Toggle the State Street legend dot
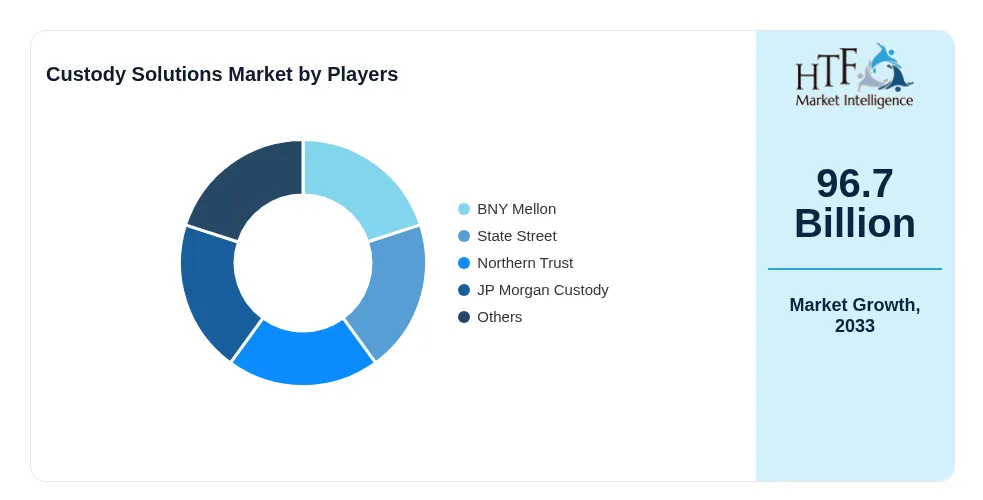This screenshot has width=983, height=500. pos(464,236)
